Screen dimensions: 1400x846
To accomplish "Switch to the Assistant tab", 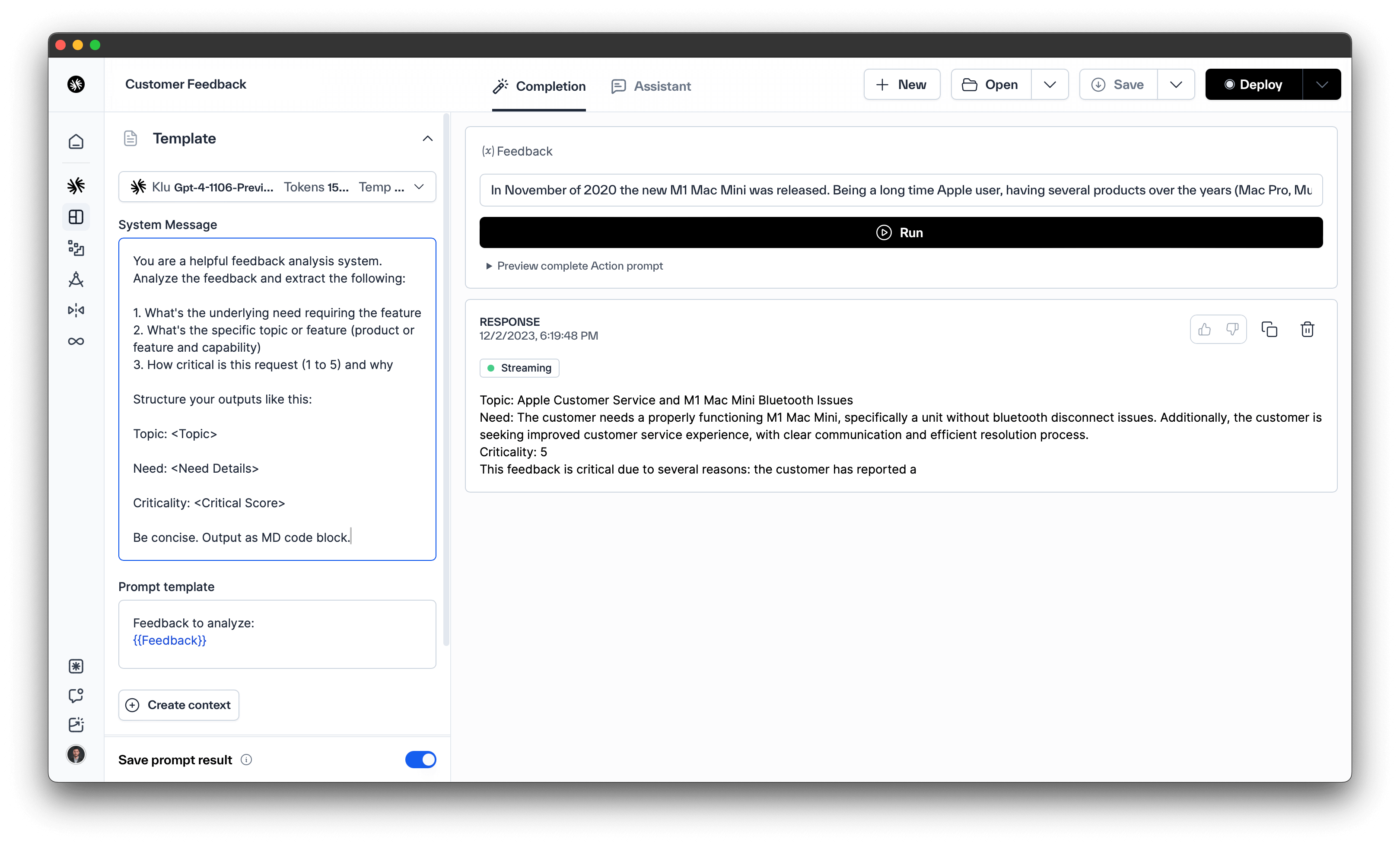I will tap(651, 86).
